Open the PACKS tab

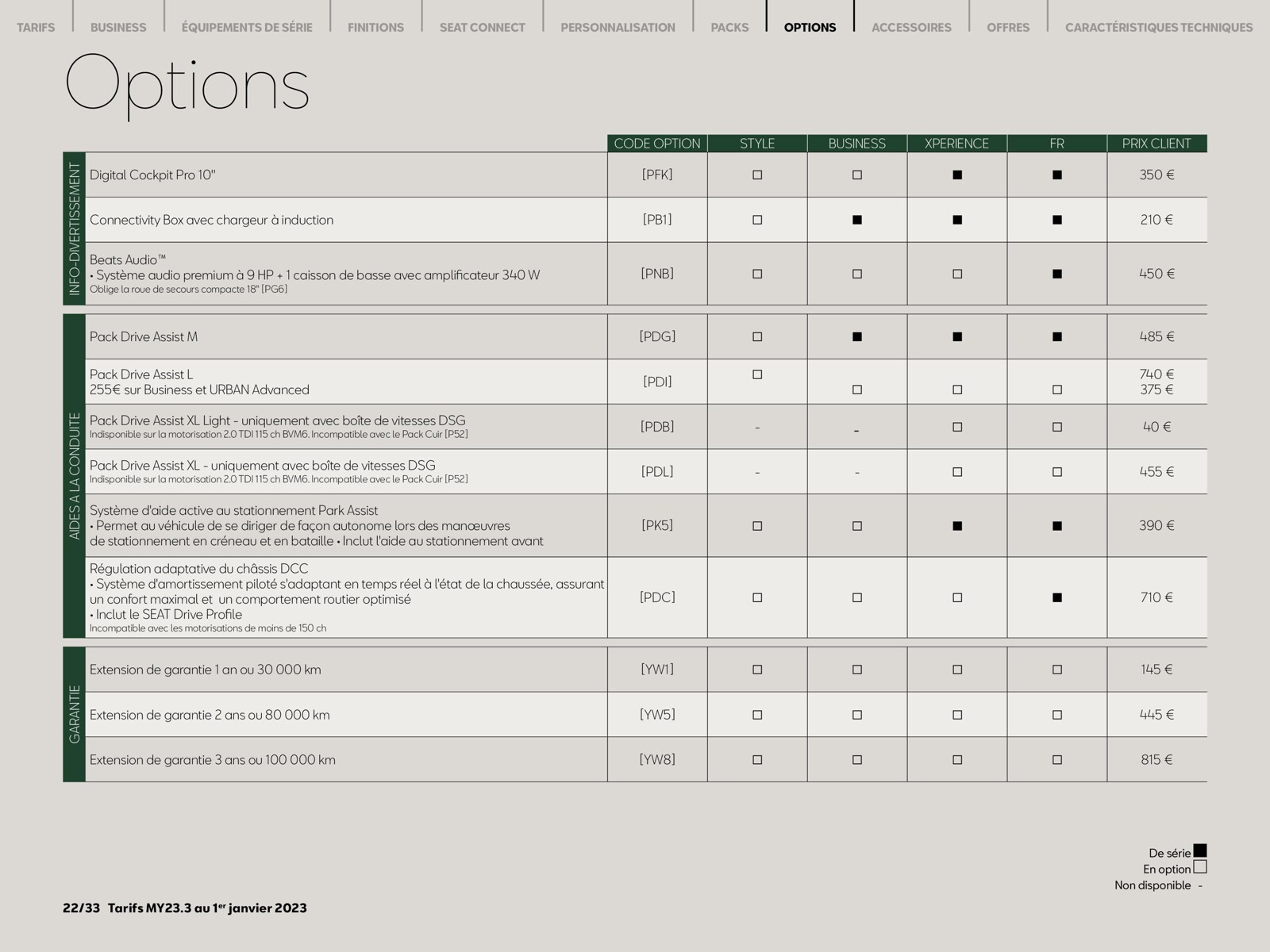[x=729, y=27]
